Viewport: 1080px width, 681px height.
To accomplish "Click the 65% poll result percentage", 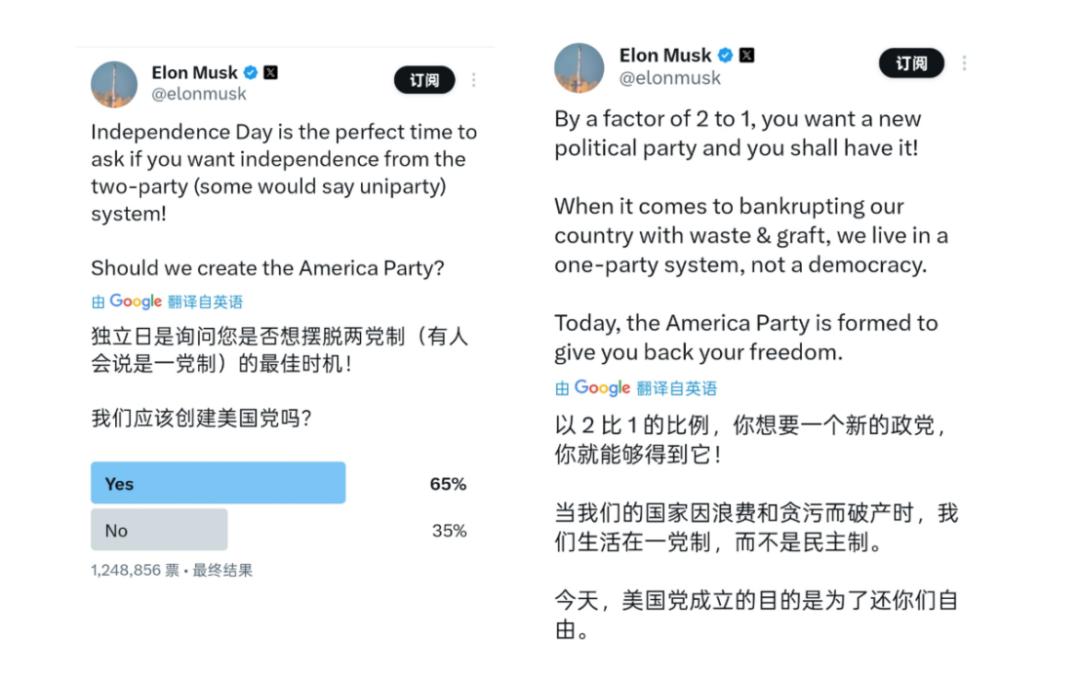I will pos(448,484).
